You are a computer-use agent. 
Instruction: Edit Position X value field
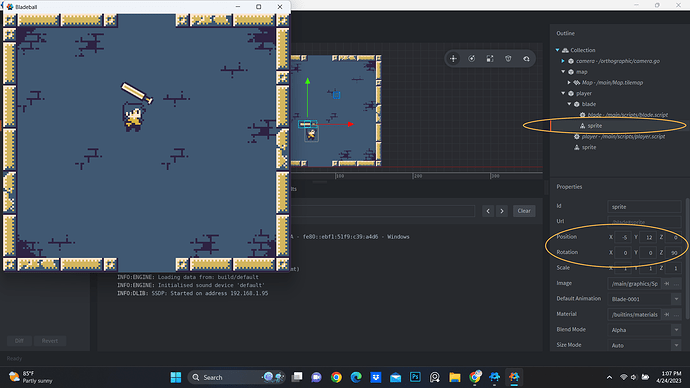(623, 238)
